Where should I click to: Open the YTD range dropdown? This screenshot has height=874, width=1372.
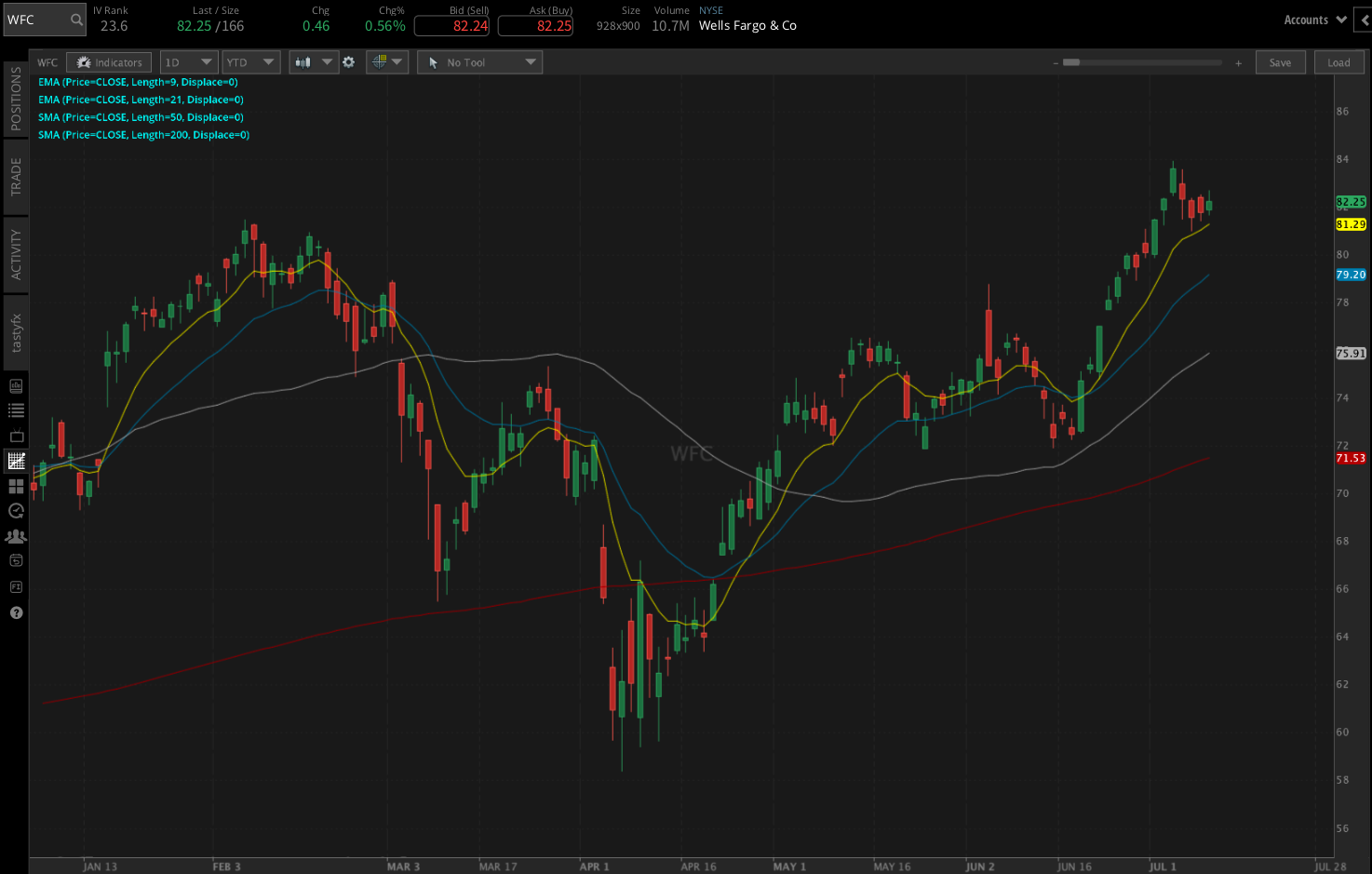tap(250, 62)
